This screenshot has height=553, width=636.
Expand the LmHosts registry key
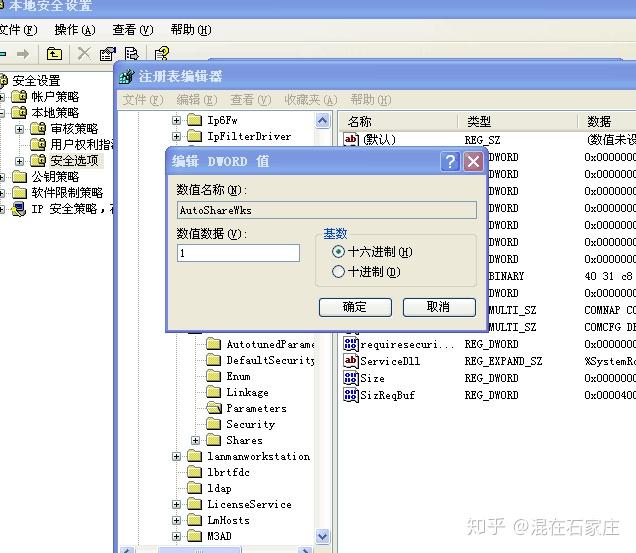176,521
